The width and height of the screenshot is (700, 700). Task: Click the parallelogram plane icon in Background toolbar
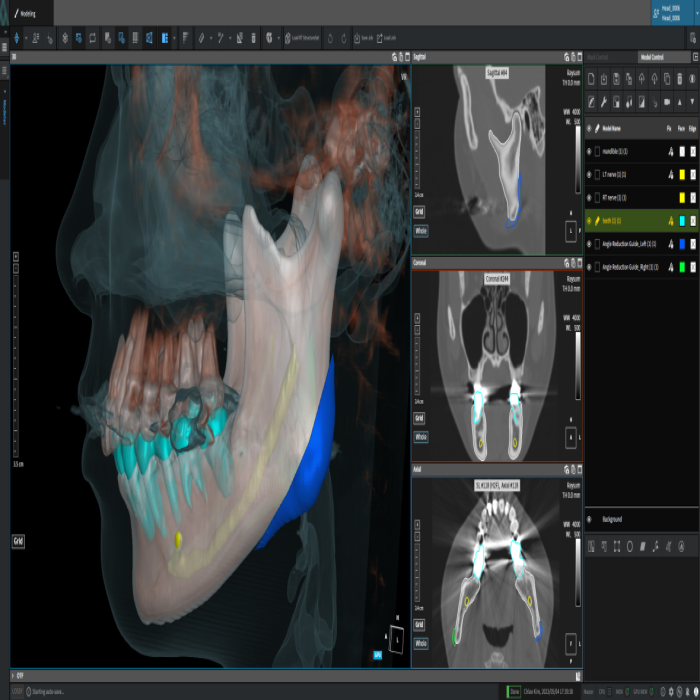point(642,546)
